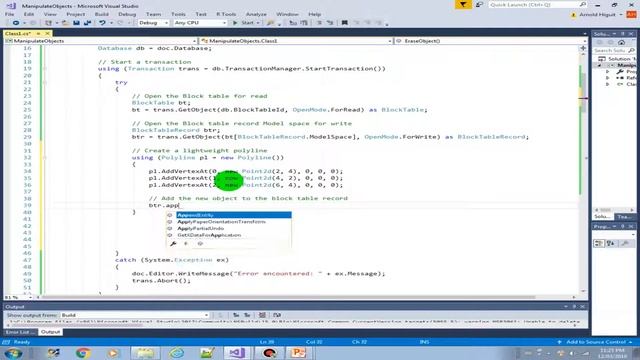Image resolution: width=640 pixels, height=360 pixels.
Task: Open the File menu
Action: (x=9, y=14)
